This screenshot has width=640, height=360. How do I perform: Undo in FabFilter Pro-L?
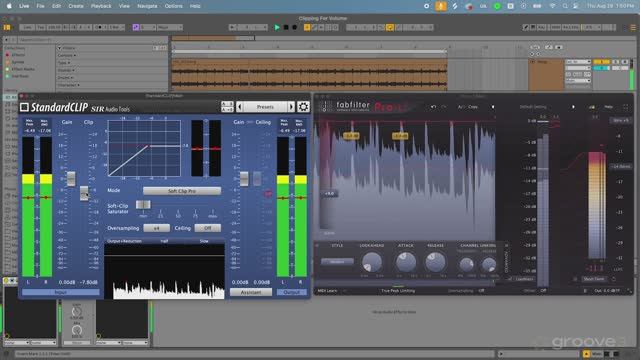click(x=433, y=107)
